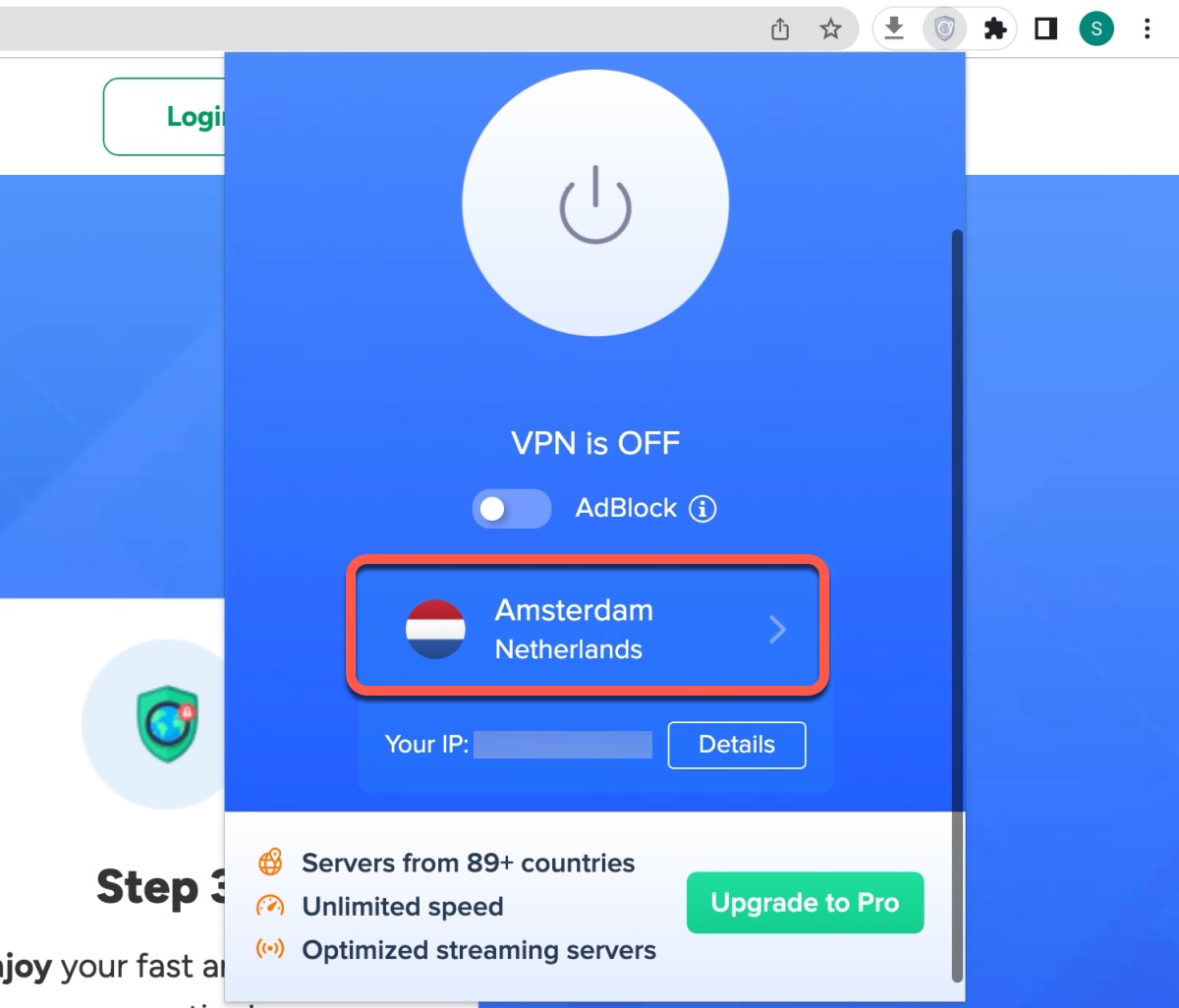Toggle the AdBlock switch
The width and height of the screenshot is (1179, 1008).
[x=511, y=509]
